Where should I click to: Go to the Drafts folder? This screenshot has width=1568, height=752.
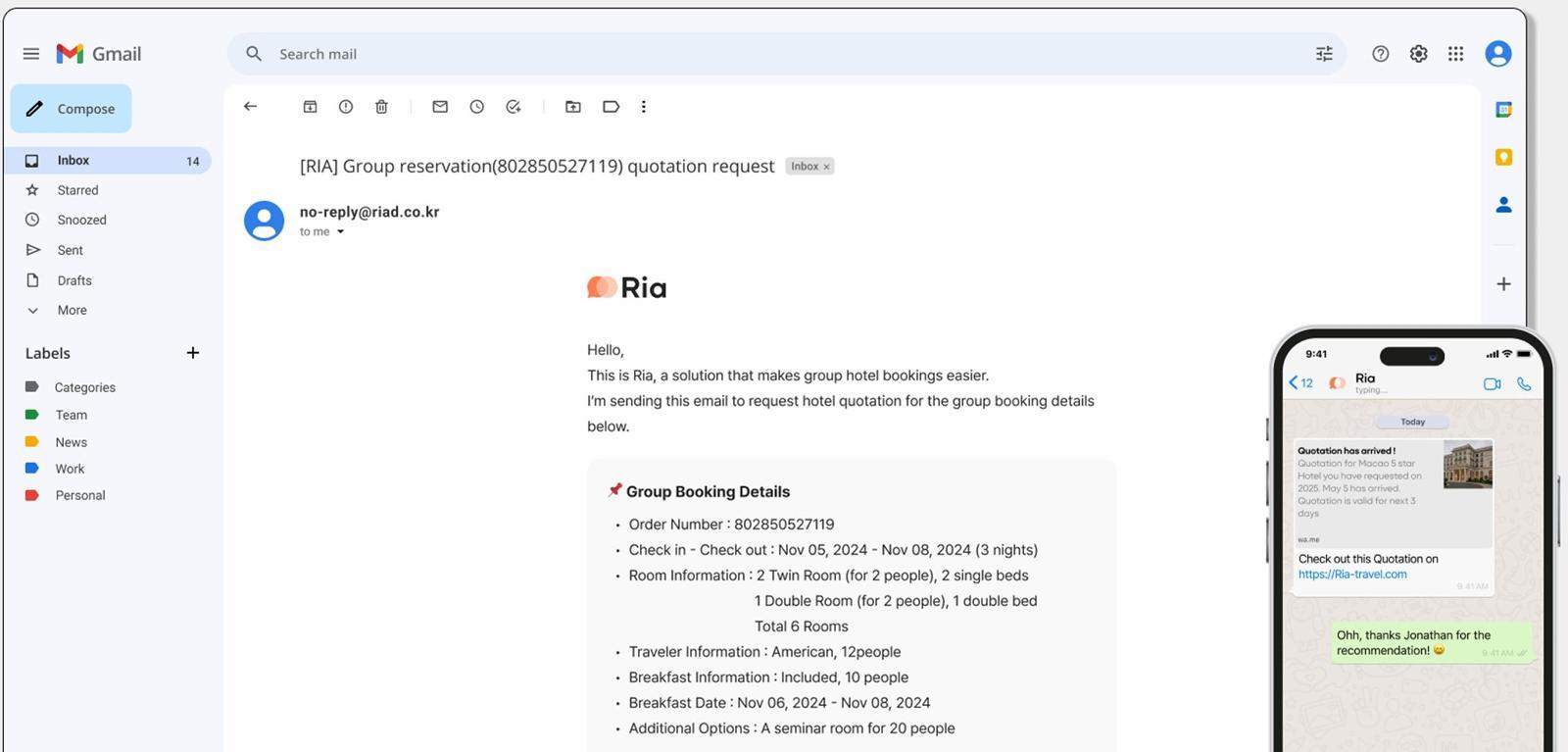74,280
